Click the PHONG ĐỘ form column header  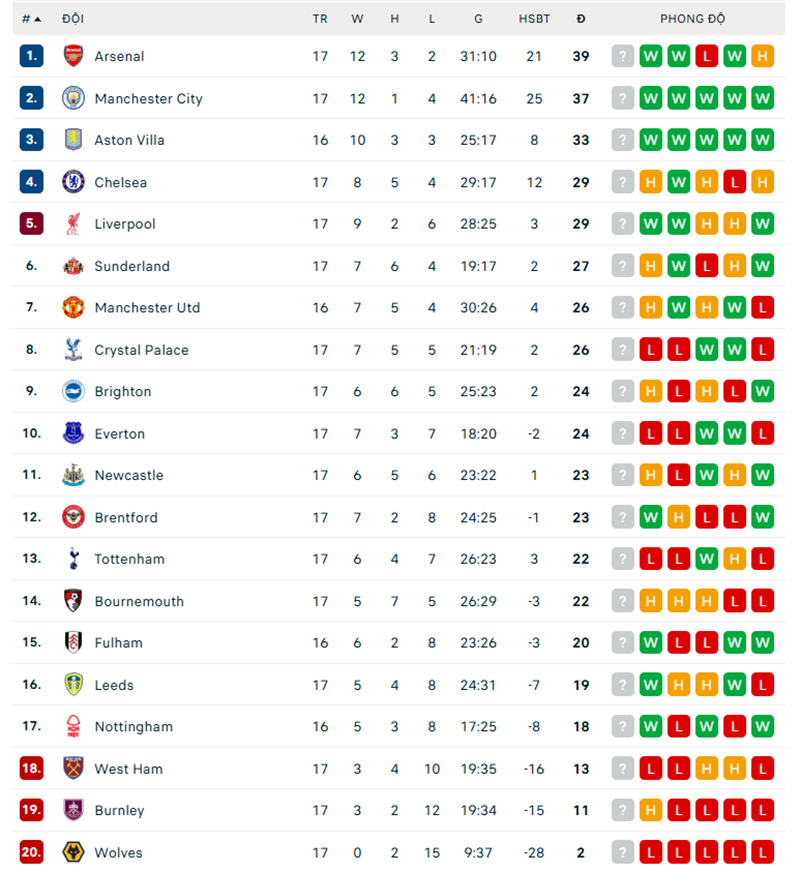tap(693, 19)
